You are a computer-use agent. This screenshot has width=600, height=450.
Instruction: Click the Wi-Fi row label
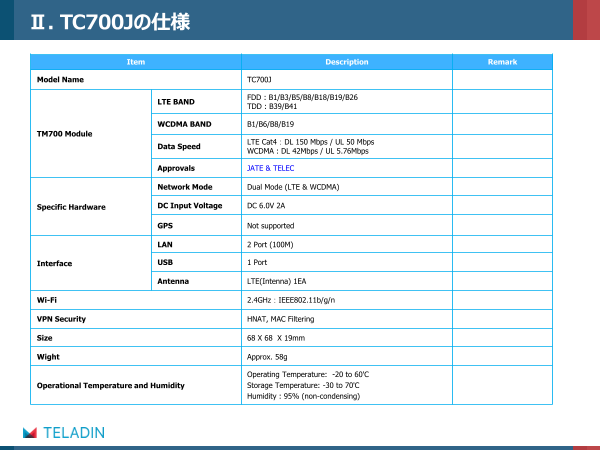pyautogui.click(x=47, y=300)
